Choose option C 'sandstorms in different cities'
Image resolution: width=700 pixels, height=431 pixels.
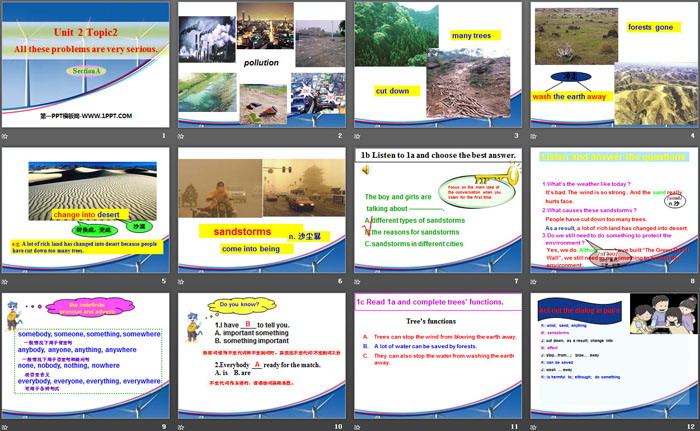[413, 243]
